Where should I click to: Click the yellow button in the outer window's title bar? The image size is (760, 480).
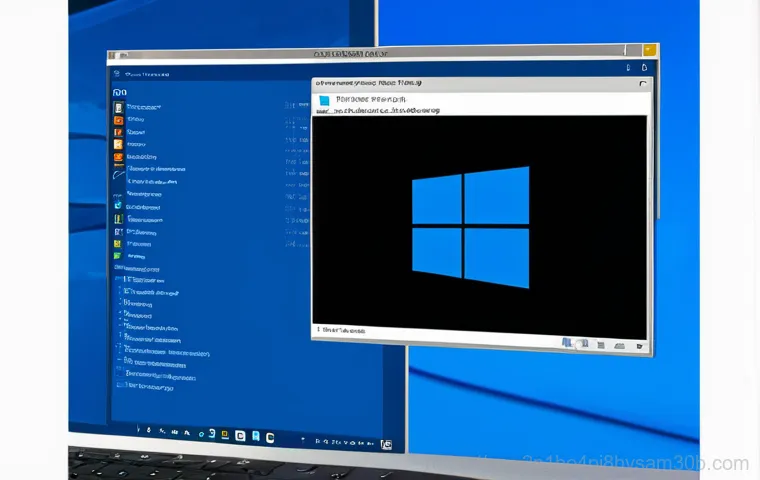click(649, 50)
